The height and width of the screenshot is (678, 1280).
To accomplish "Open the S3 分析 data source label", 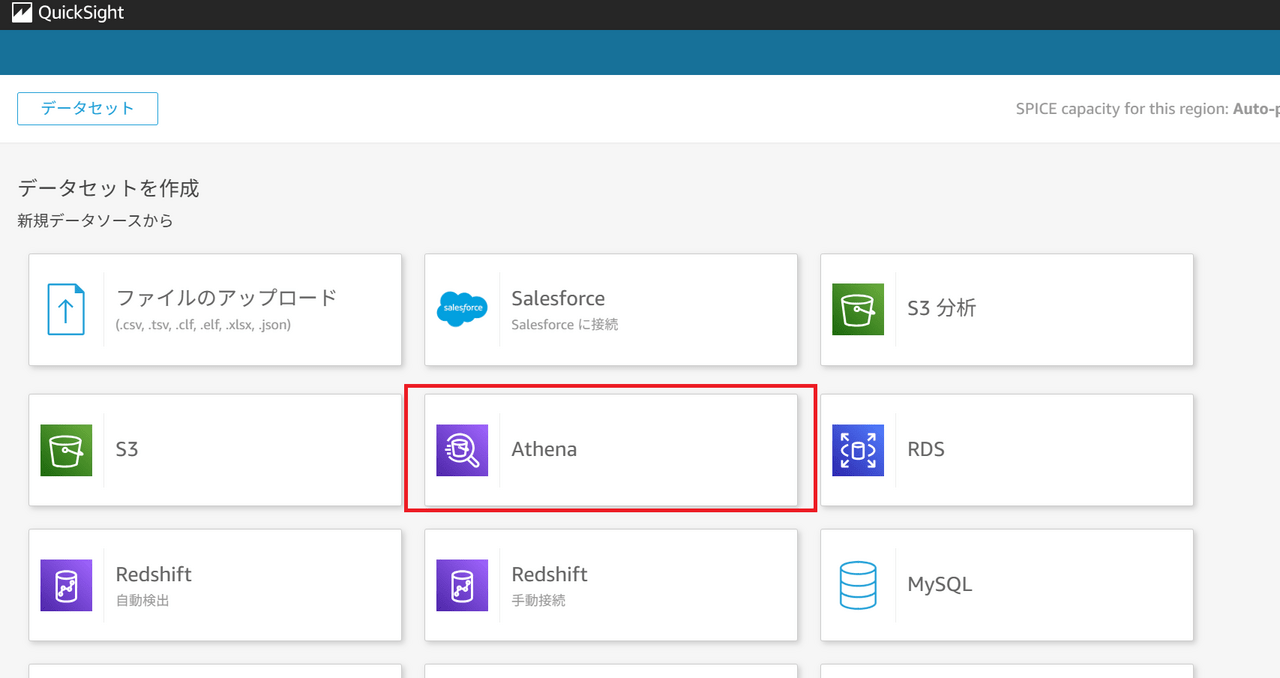I will click(x=941, y=308).
